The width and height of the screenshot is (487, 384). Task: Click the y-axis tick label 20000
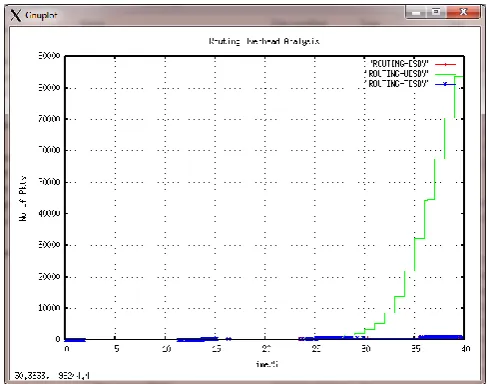click(49, 277)
